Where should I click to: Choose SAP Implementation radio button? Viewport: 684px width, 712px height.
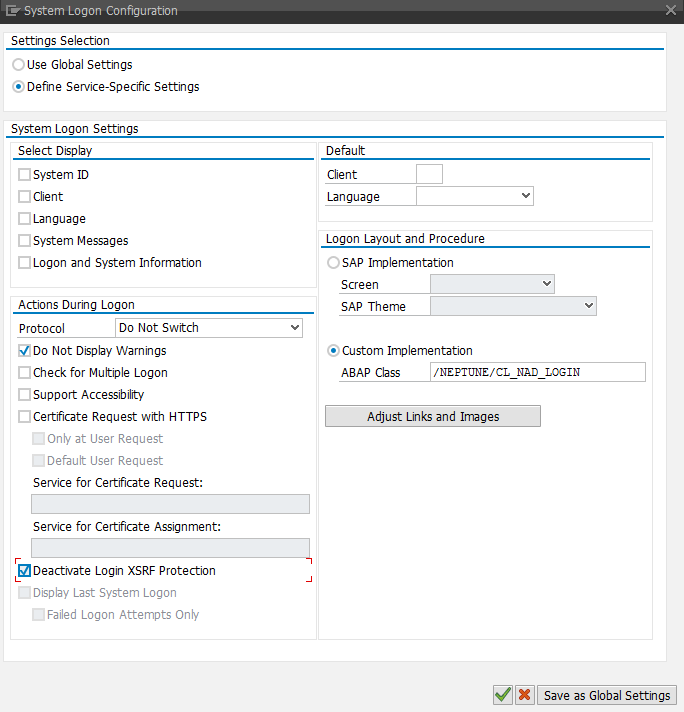coord(334,263)
